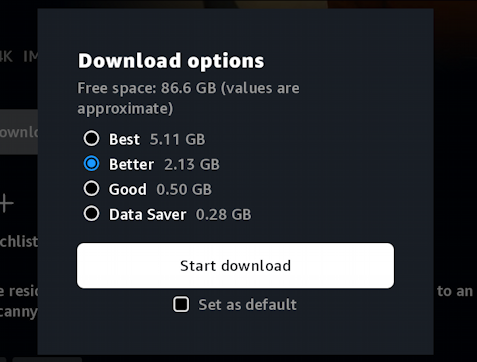
Task: Choose the Good quality radio button
Action: click(91, 188)
